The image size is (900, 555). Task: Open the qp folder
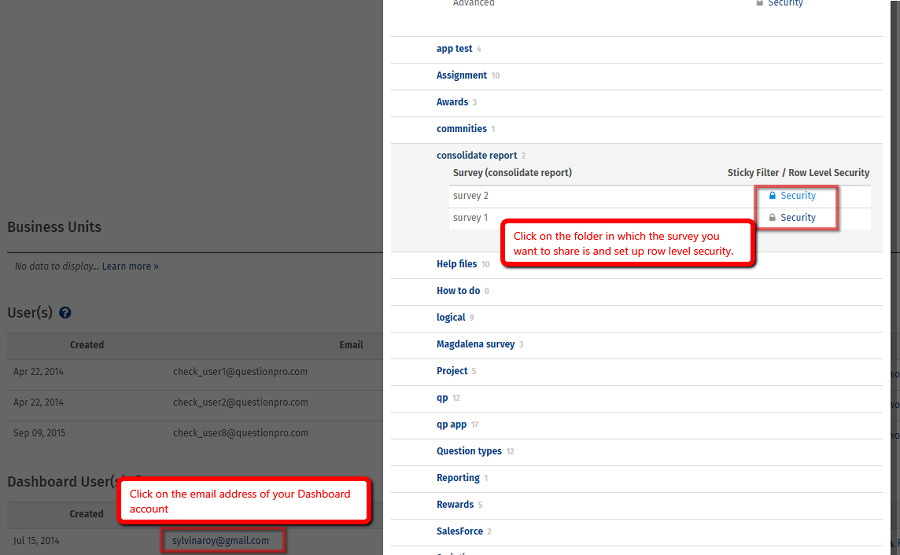pyautogui.click(x=442, y=398)
